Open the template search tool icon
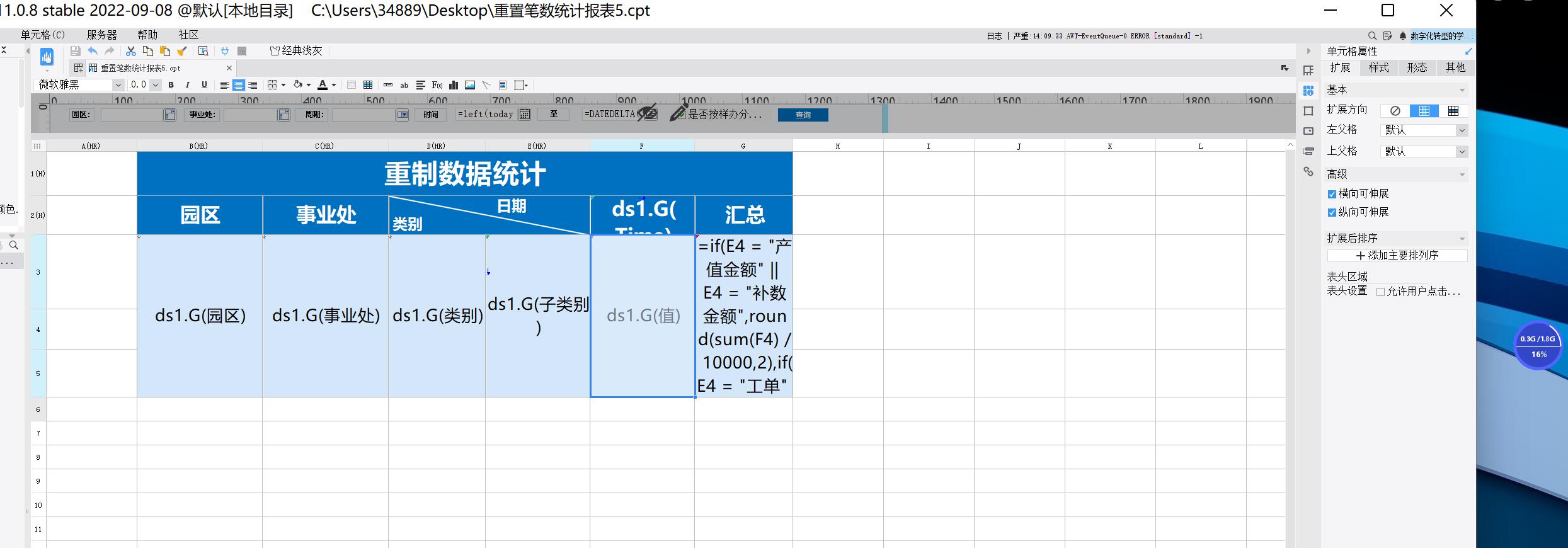The image size is (1568, 548). tap(203, 51)
